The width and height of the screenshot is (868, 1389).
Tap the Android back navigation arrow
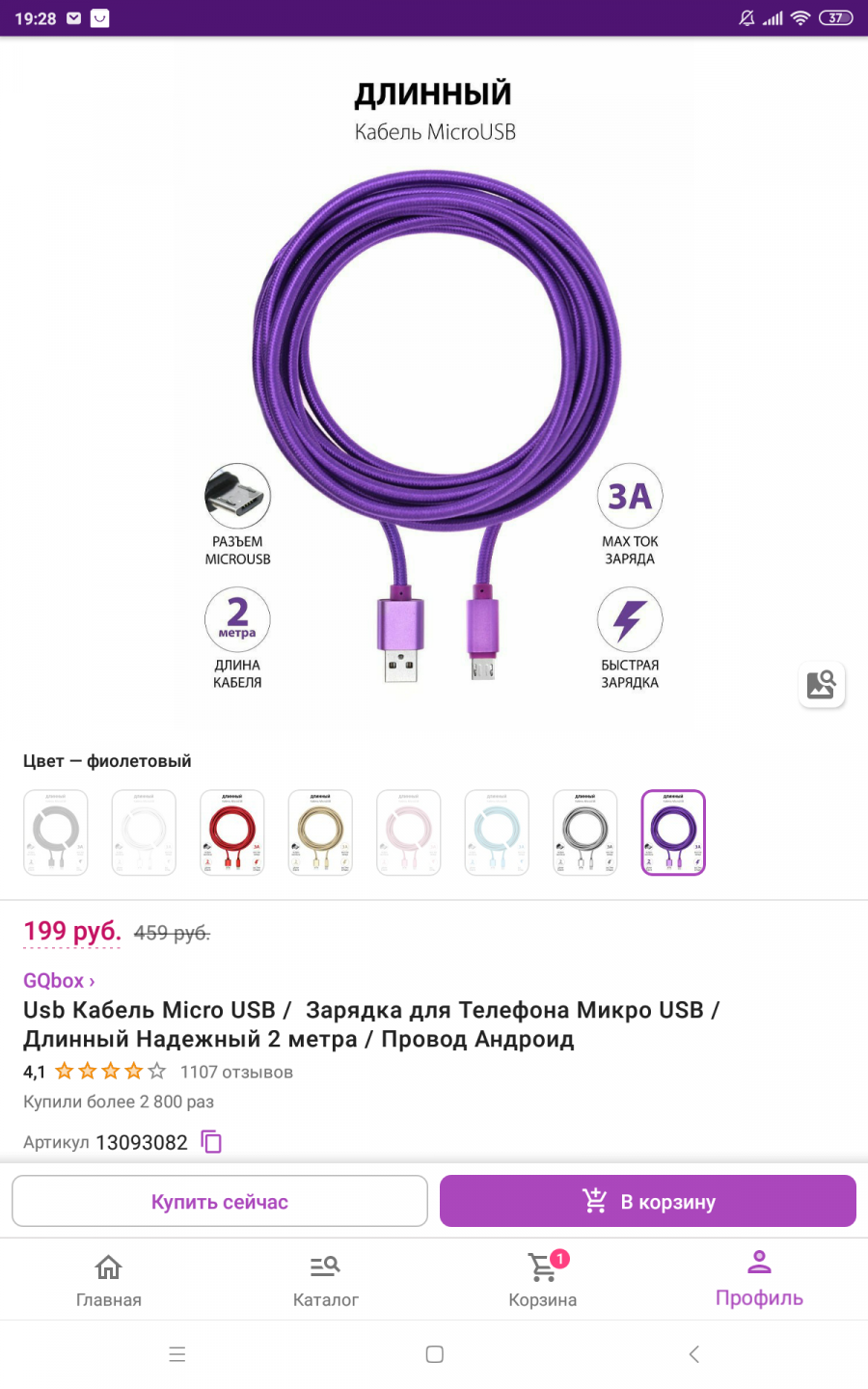click(693, 1354)
